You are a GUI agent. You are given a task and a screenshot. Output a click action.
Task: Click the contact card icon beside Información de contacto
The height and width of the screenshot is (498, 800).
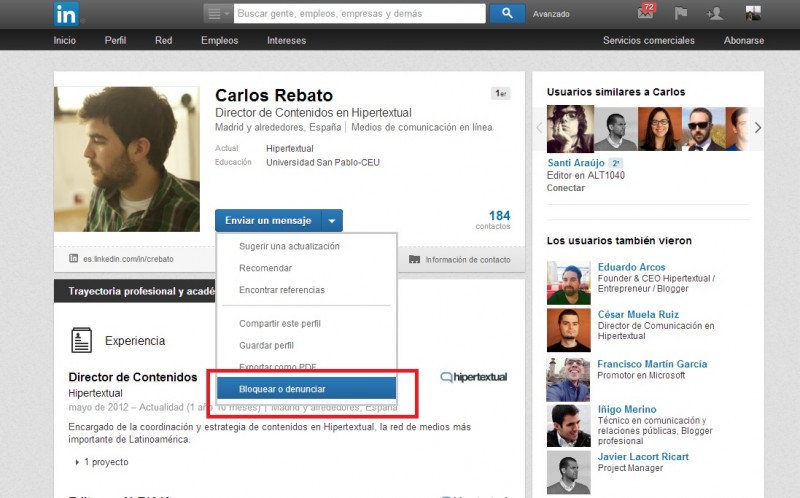point(414,259)
